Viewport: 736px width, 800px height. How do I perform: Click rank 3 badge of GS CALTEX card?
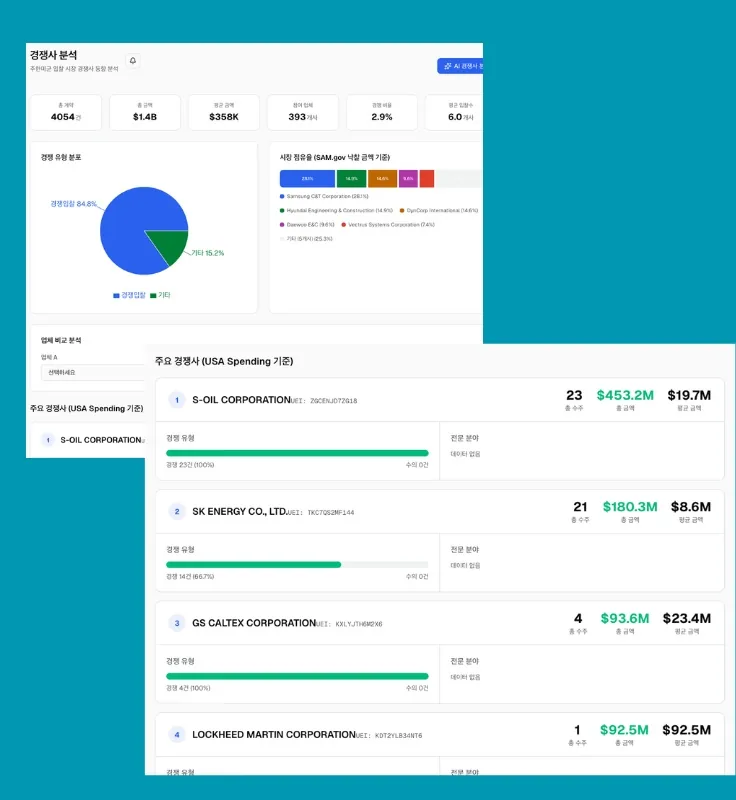(177, 623)
